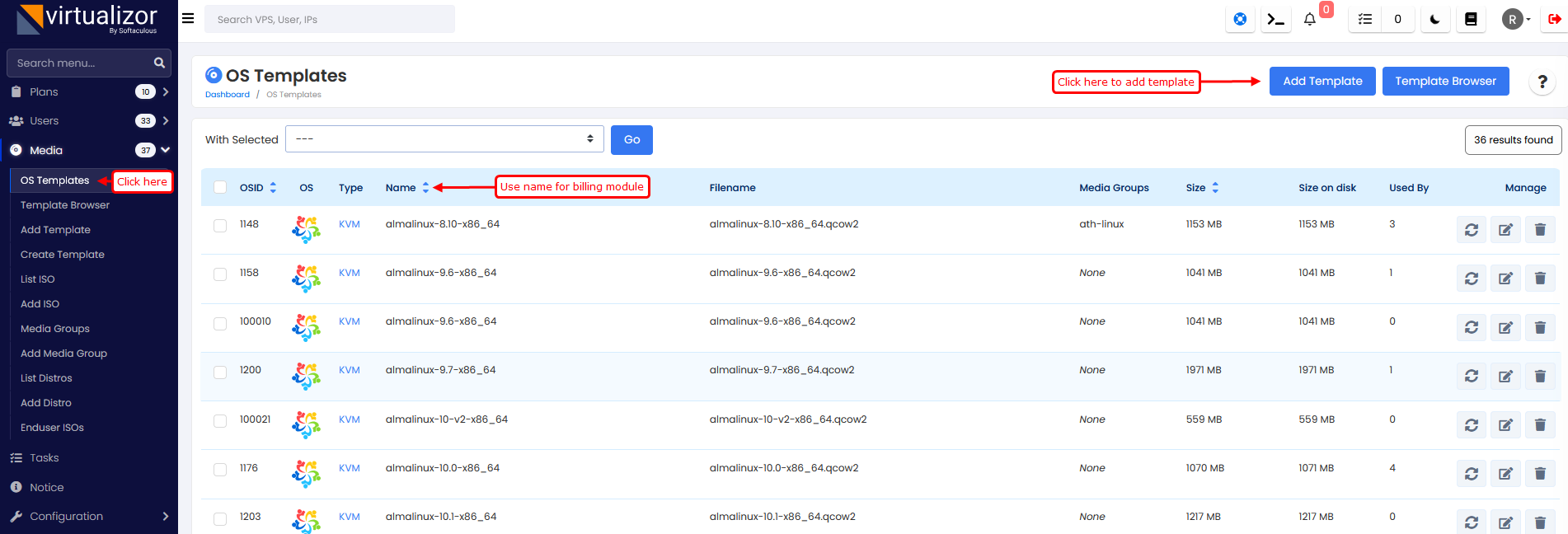Image resolution: width=1568 pixels, height=534 pixels.
Task: Open the terminal console icon in top bar
Action: coord(1275,19)
